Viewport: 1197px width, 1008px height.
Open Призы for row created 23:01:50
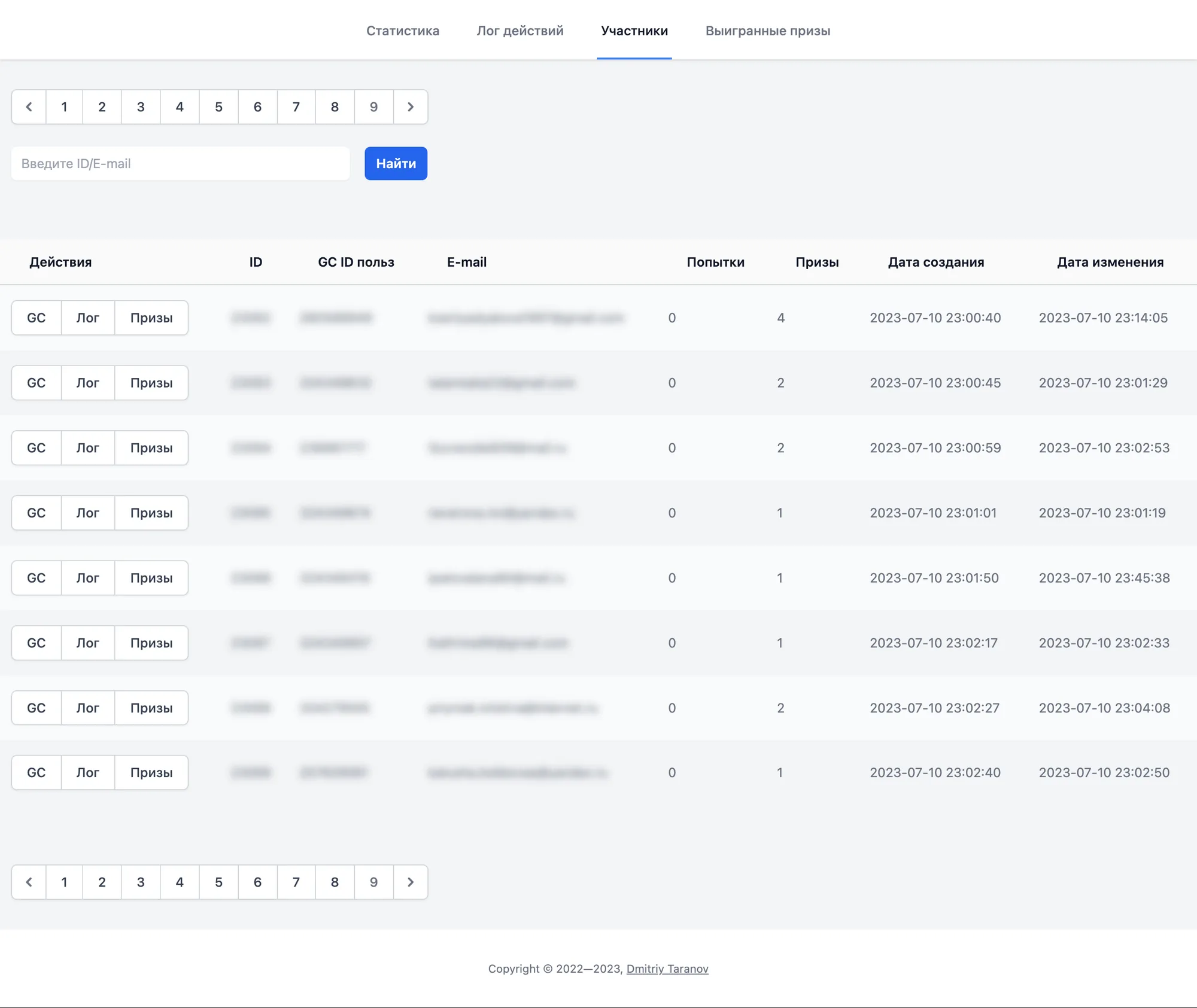tap(151, 578)
